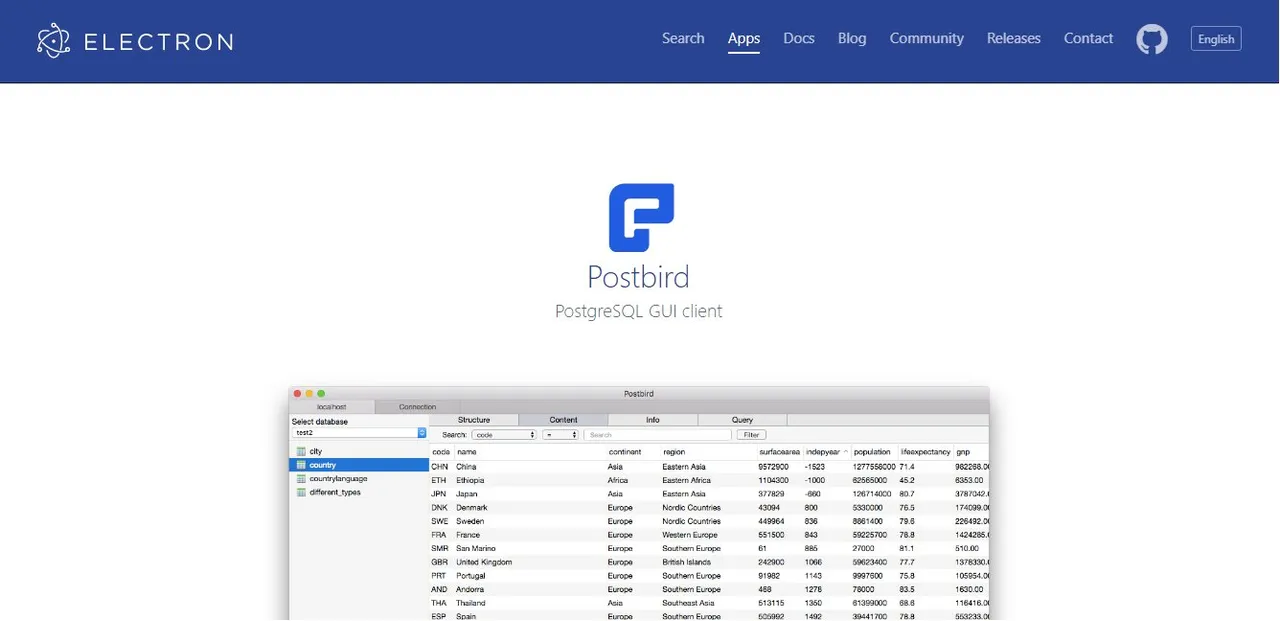Click the 'Southeast Asia' region cell

(689, 603)
